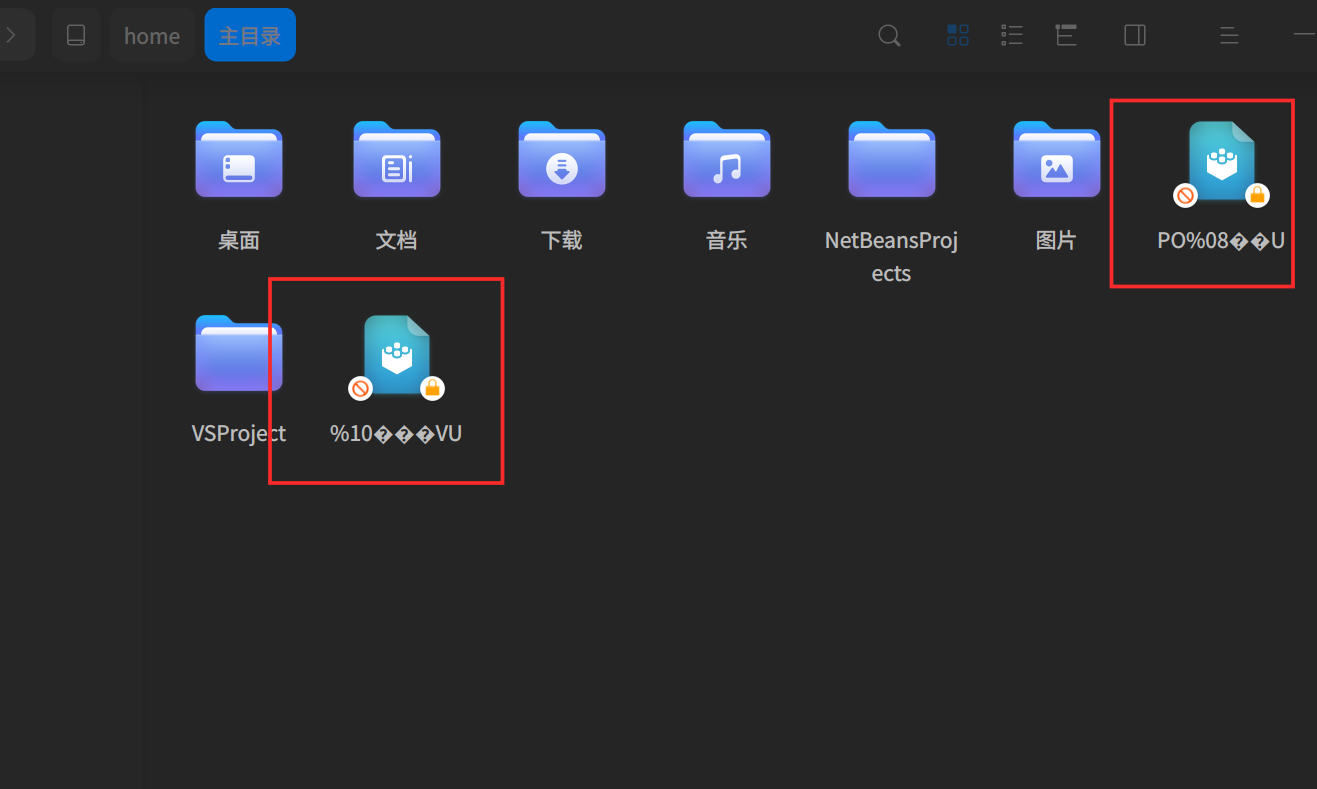The image size is (1317, 789).
Task: Select the 主目录 breadcrumb button
Action: (250, 36)
